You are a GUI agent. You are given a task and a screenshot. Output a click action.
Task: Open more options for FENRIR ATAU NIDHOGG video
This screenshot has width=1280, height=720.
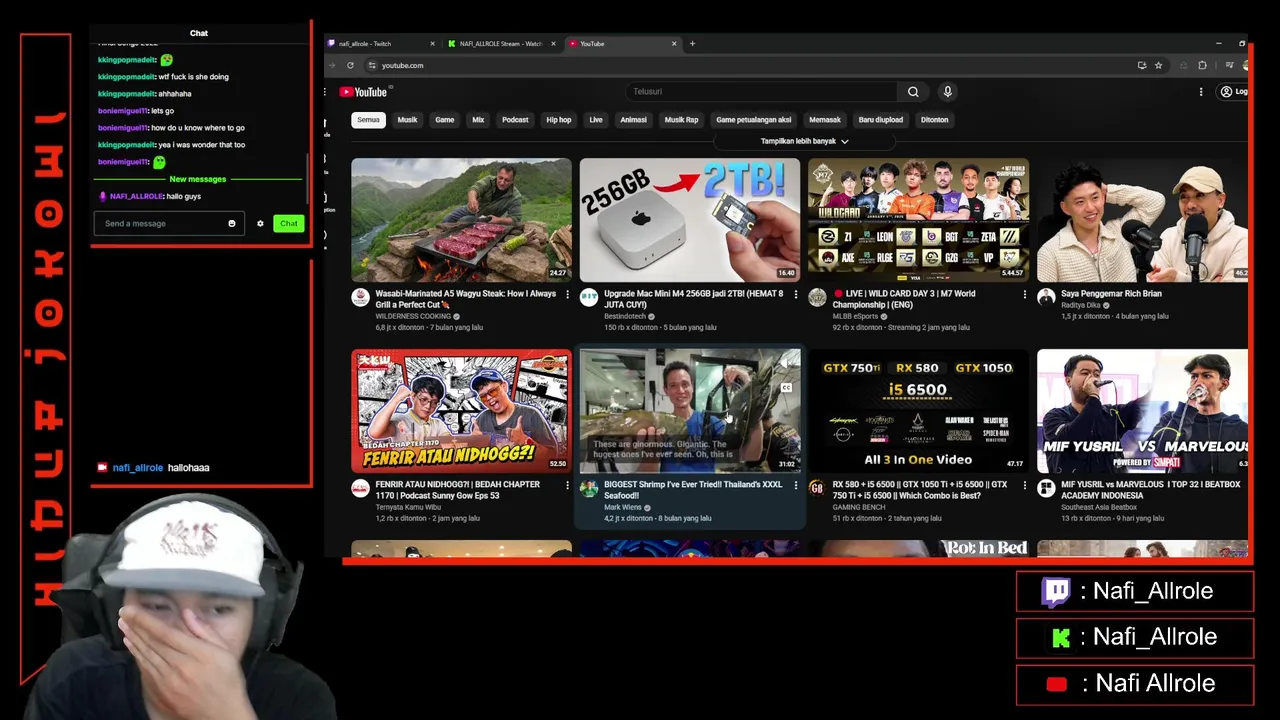click(x=567, y=486)
